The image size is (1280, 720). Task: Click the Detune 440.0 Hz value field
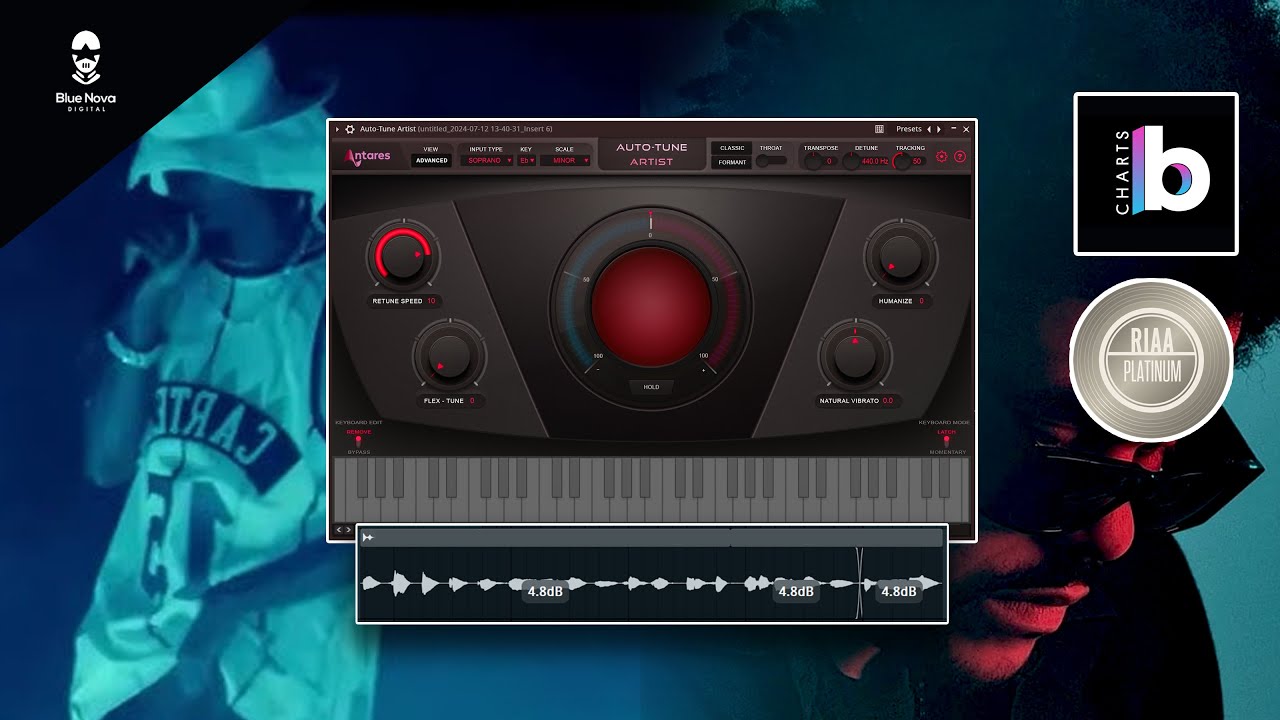[x=875, y=161]
